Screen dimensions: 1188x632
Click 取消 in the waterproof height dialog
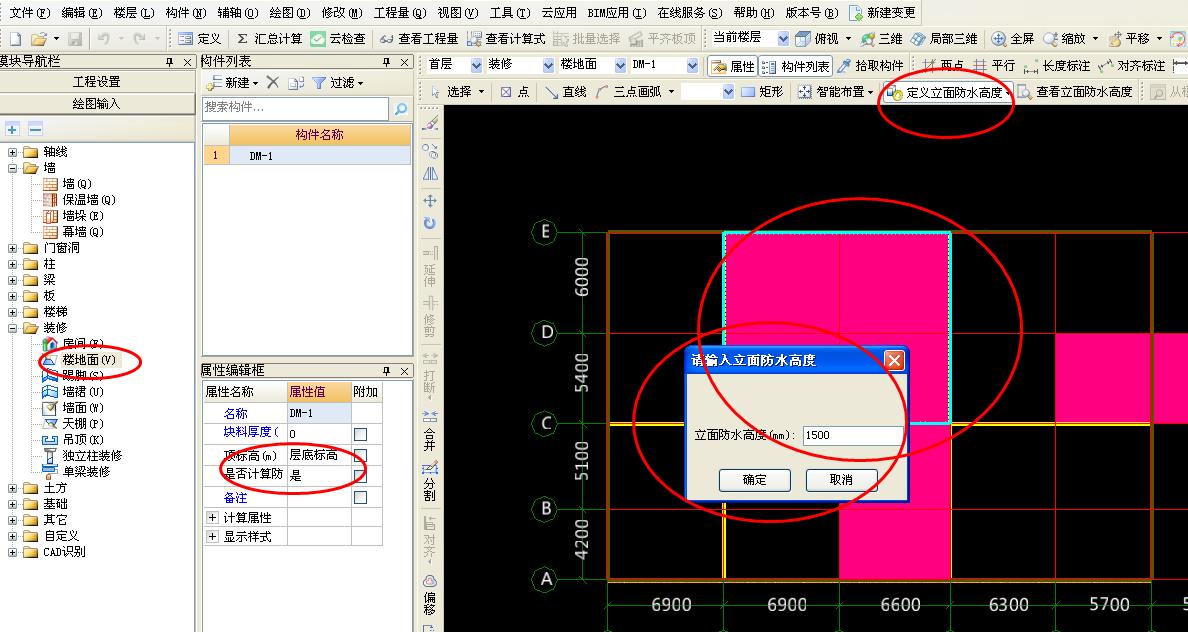(x=841, y=480)
